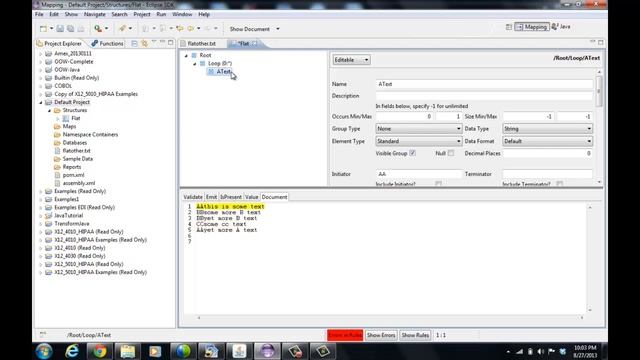Open the Group Type dropdown
This screenshot has width=640, height=360.
(x=418, y=129)
